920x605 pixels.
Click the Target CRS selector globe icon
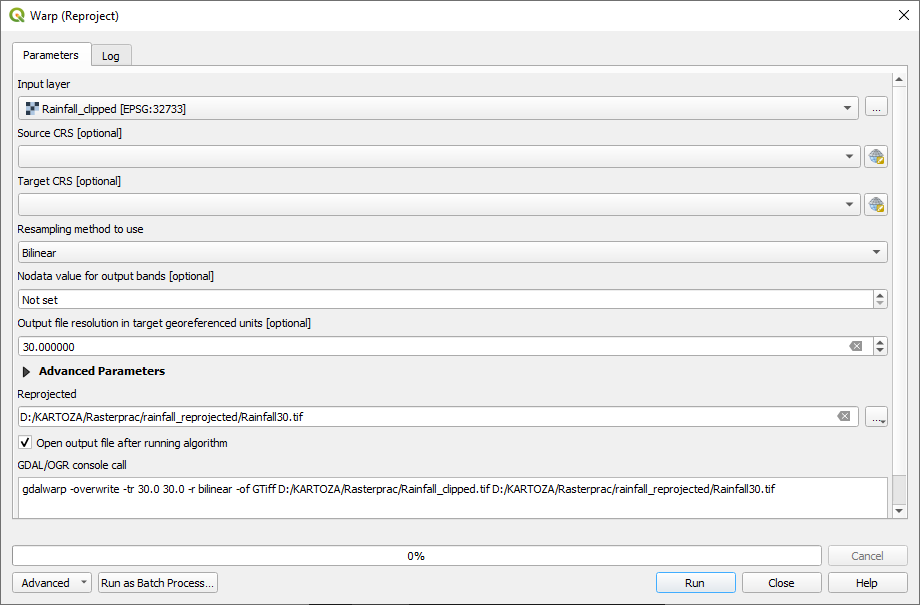(x=876, y=204)
